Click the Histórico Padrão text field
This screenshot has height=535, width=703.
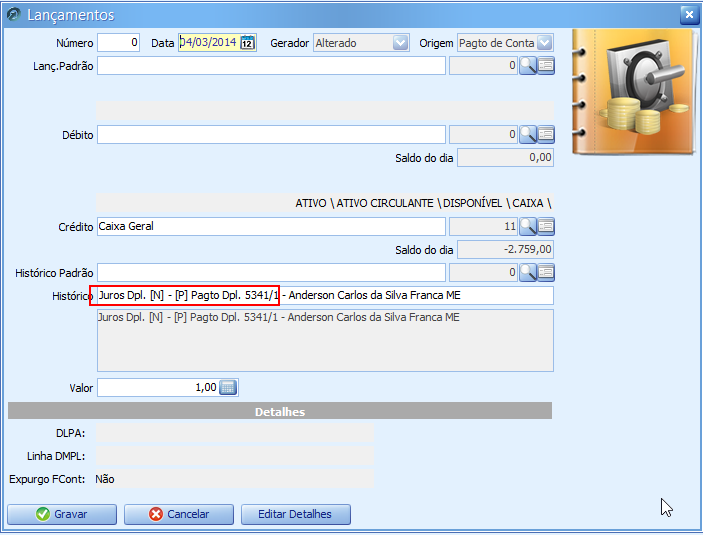coord(271,272)
